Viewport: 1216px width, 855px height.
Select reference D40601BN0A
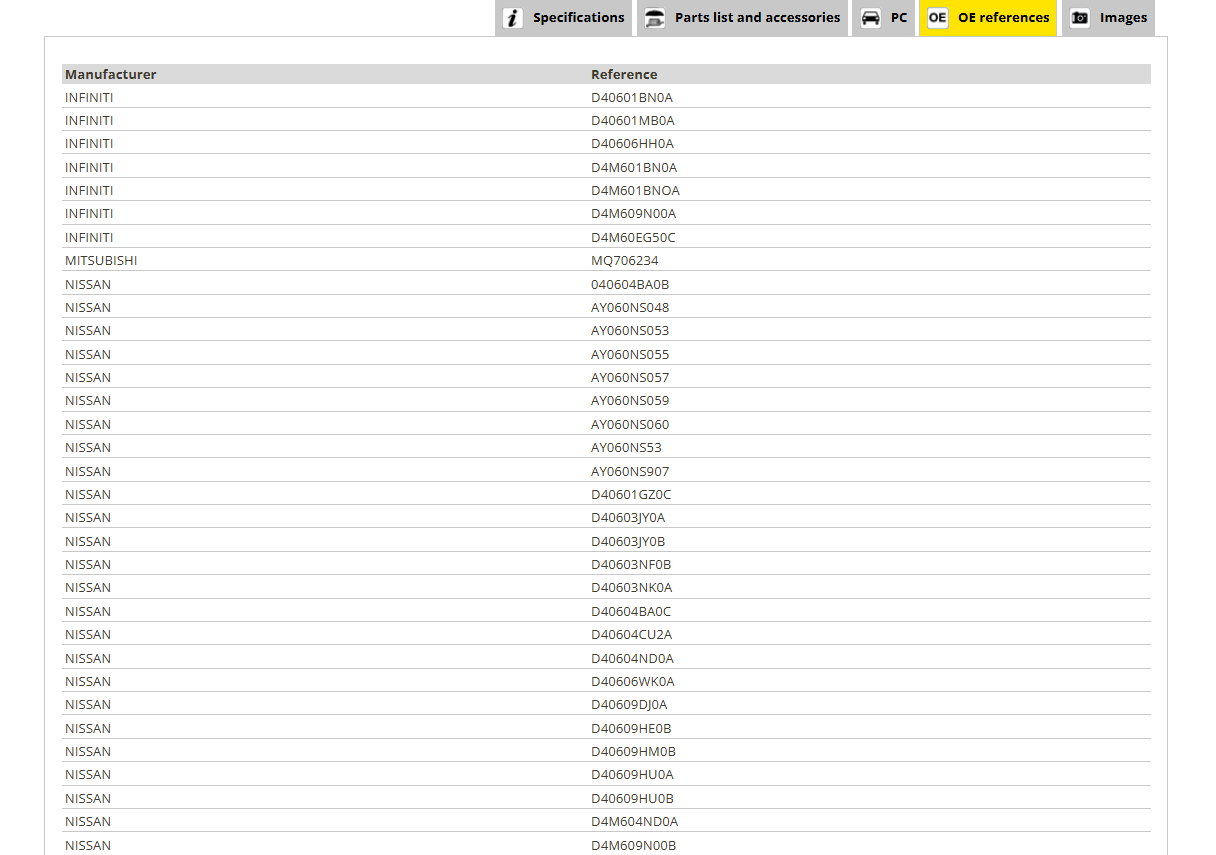pos(632,97)
